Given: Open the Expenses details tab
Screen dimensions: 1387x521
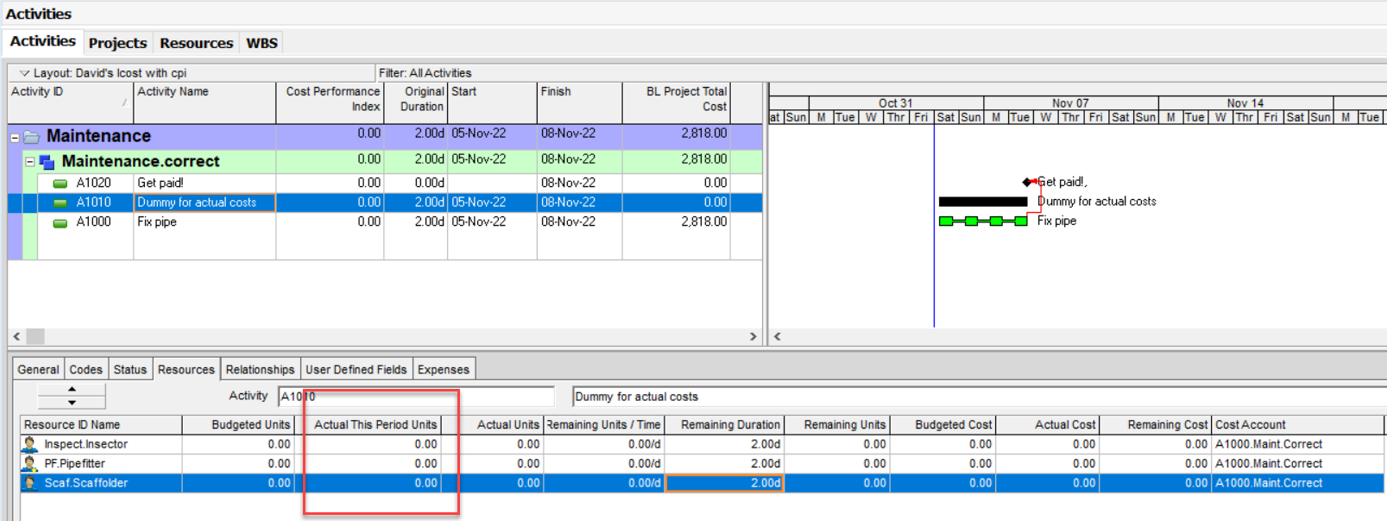Looking at the screenshot, I should [443, 369].
